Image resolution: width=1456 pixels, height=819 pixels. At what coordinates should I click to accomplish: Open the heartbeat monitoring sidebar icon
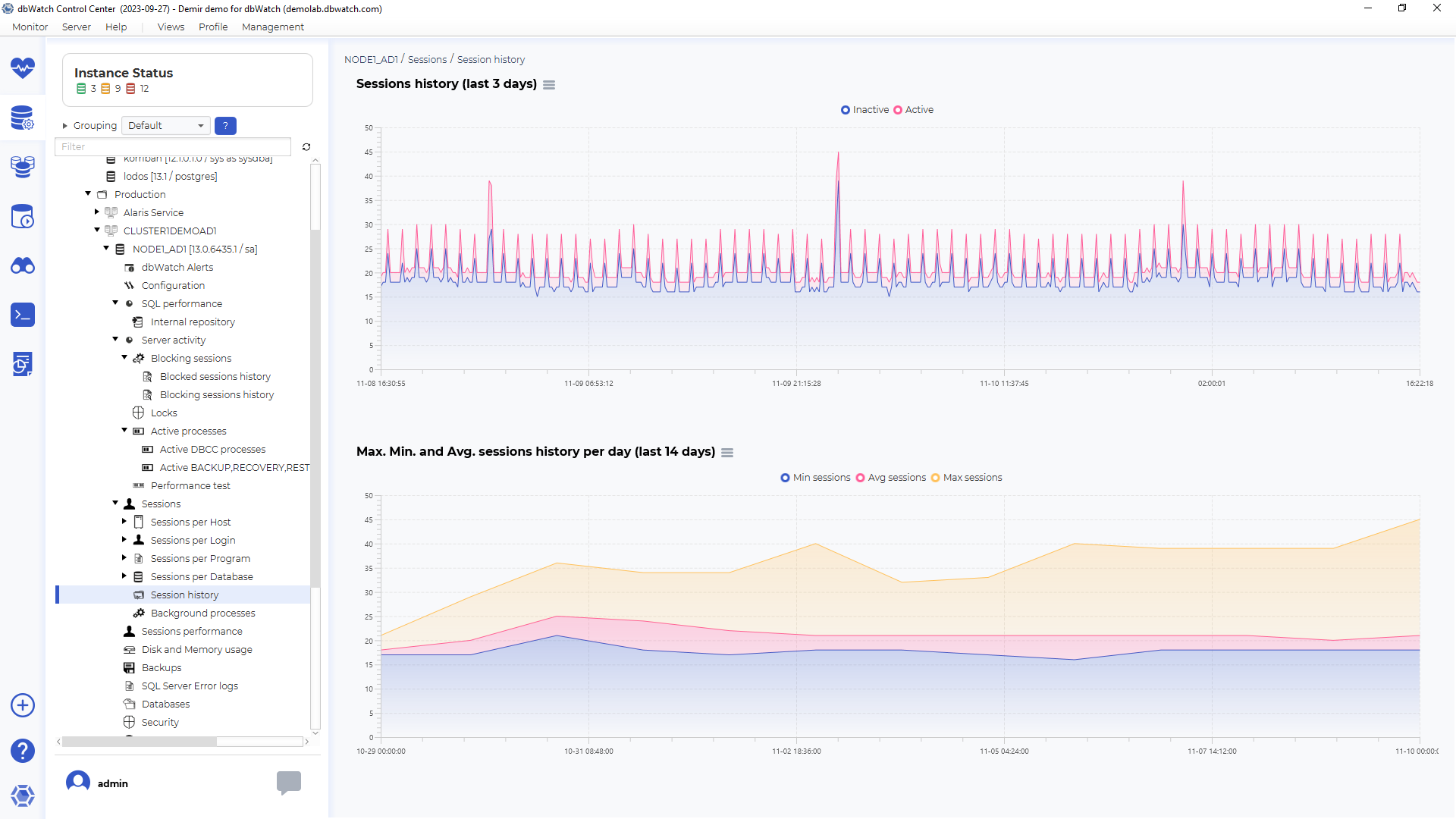coord(23,68)
